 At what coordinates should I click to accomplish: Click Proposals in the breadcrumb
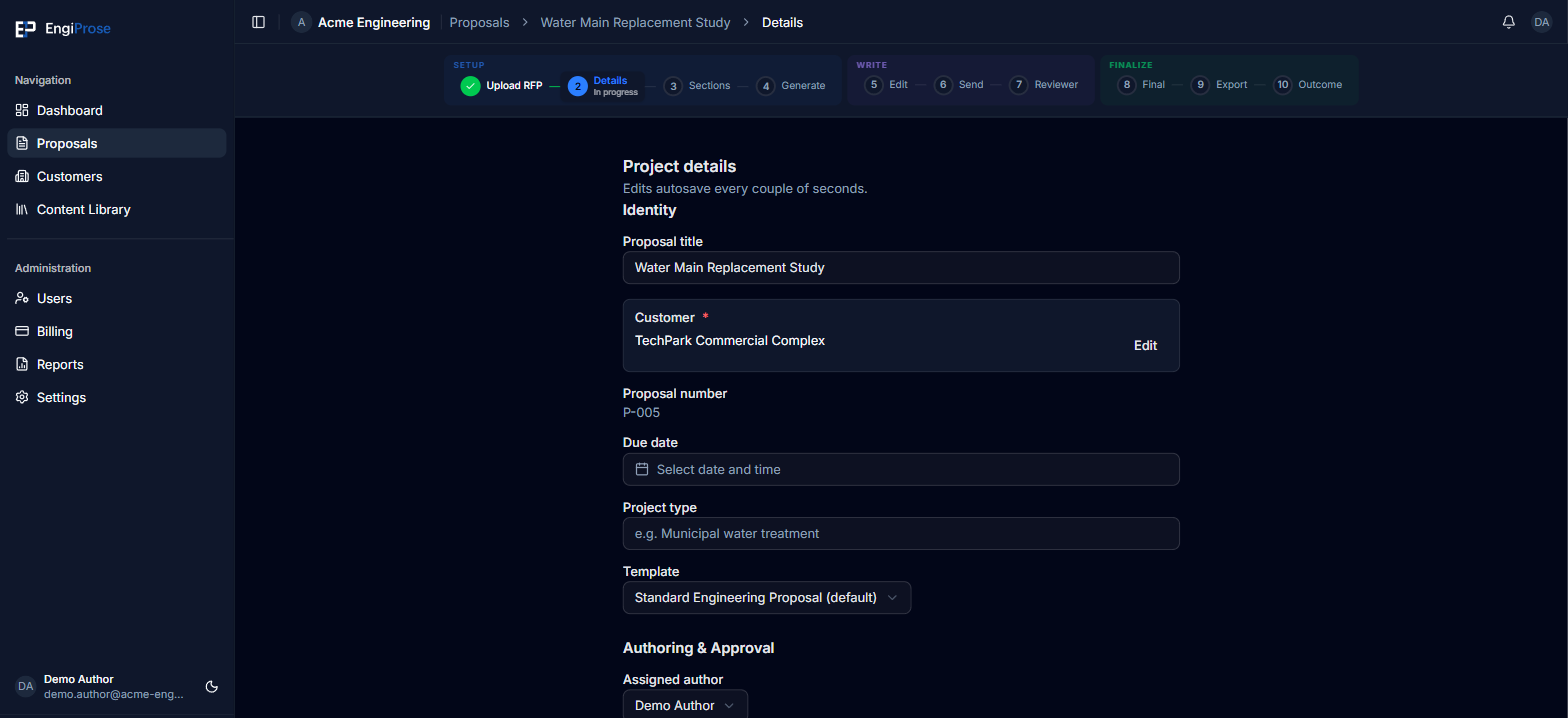[479, 22]
